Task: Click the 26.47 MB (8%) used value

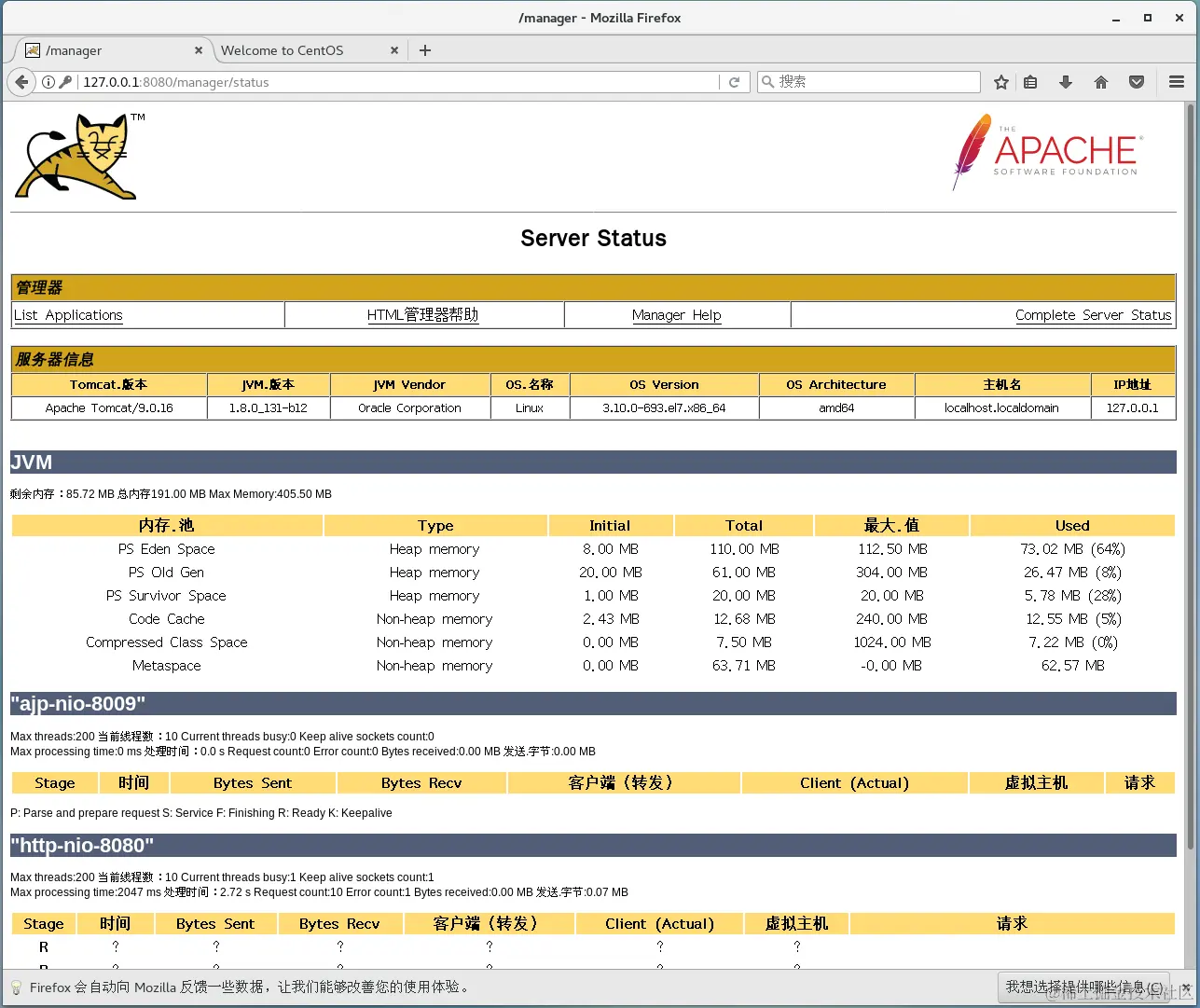Action: click(1072, 573)
